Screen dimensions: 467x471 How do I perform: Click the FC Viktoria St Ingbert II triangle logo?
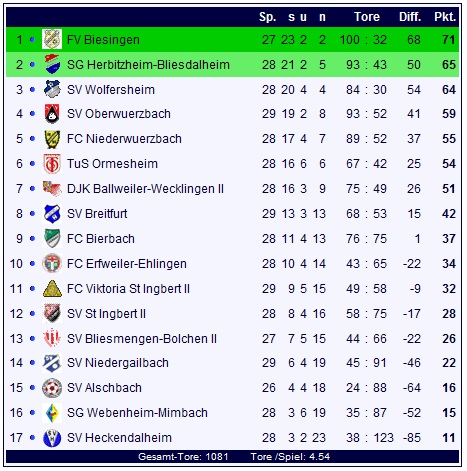click(x=52, y=289)
